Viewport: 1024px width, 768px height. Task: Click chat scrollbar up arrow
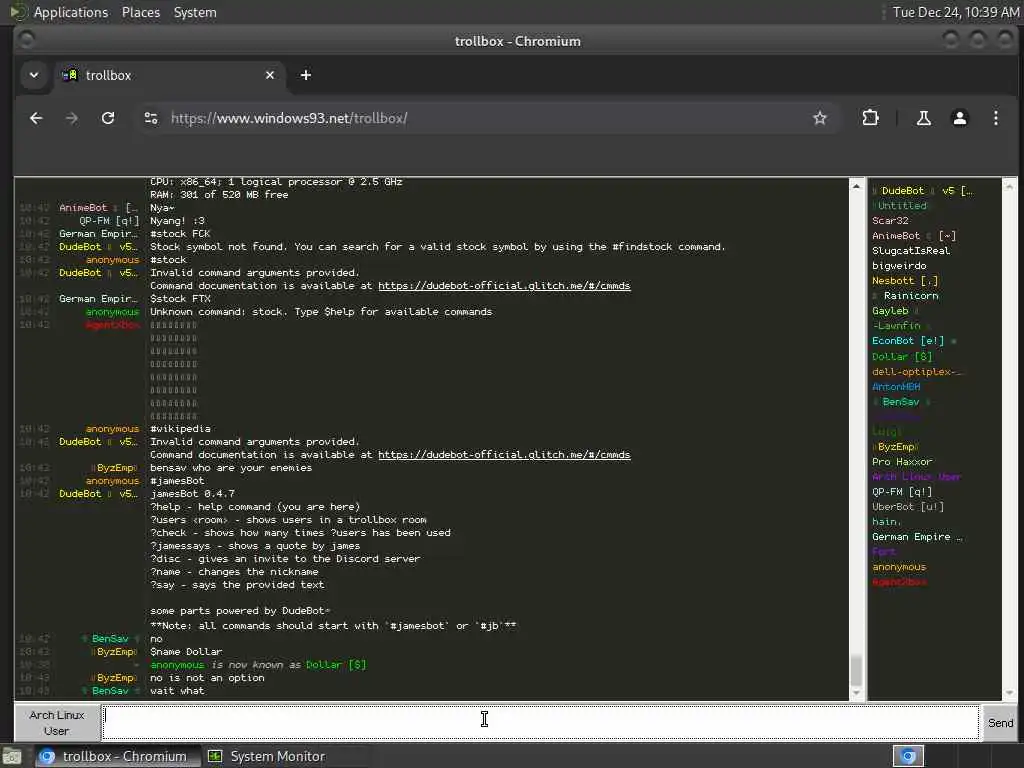pos(856,187)
